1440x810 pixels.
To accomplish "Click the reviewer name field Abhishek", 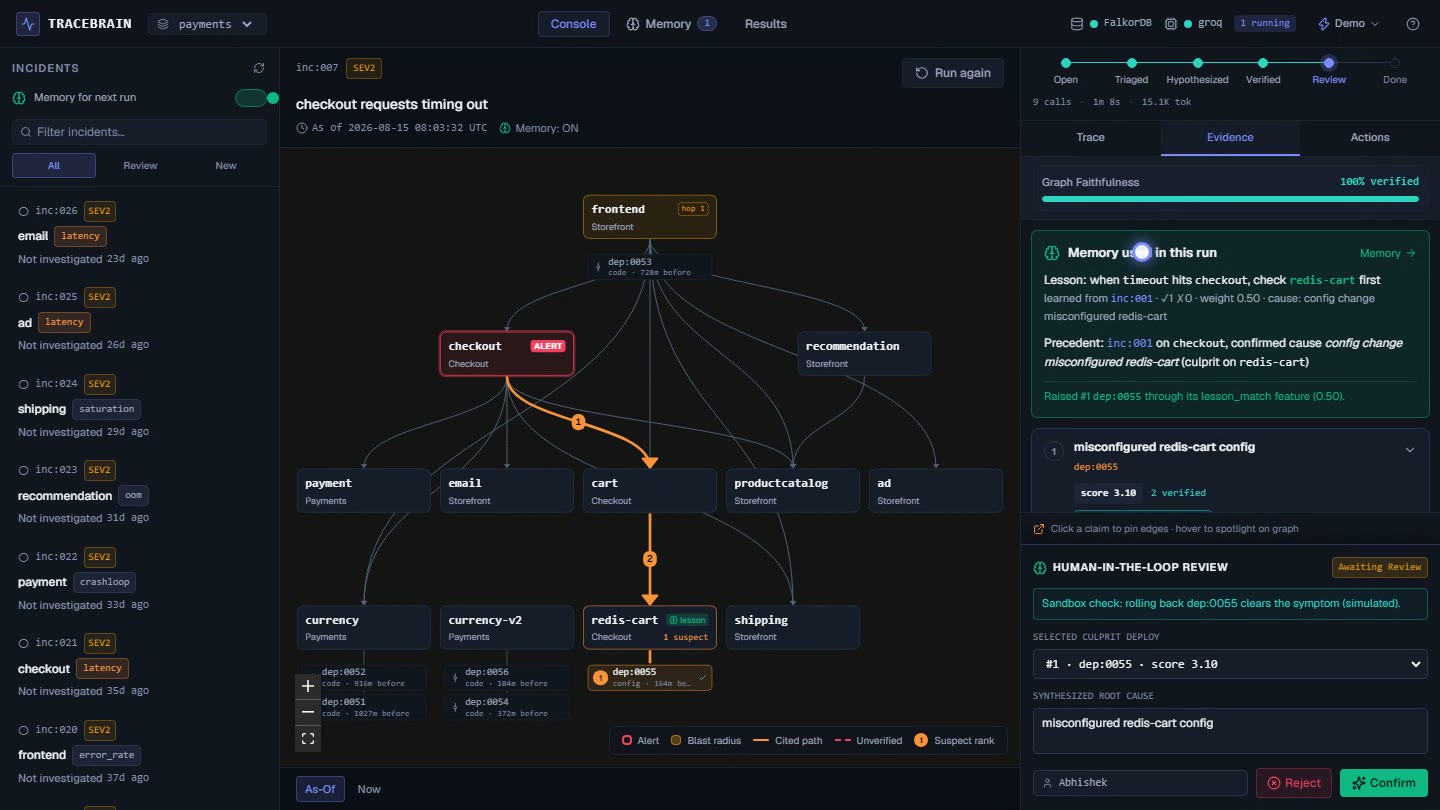I will click(1140, 783).
